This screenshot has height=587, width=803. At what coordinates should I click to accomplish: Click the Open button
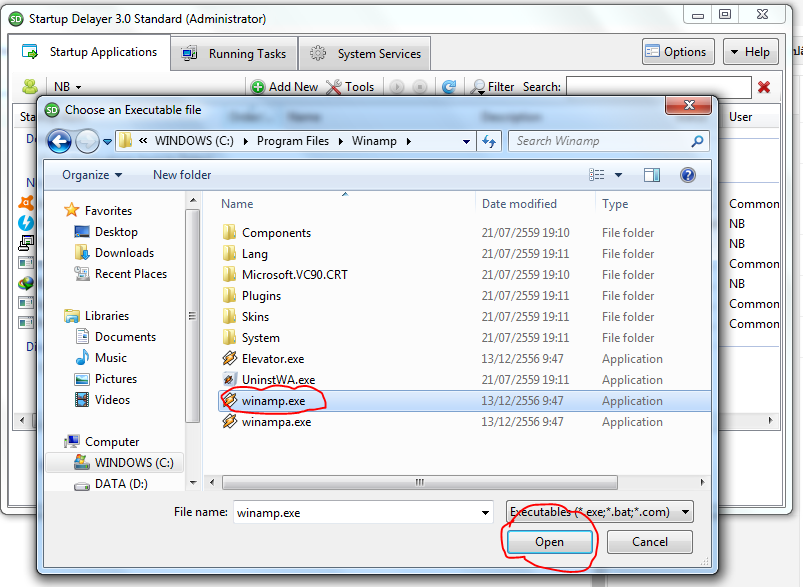550,542
